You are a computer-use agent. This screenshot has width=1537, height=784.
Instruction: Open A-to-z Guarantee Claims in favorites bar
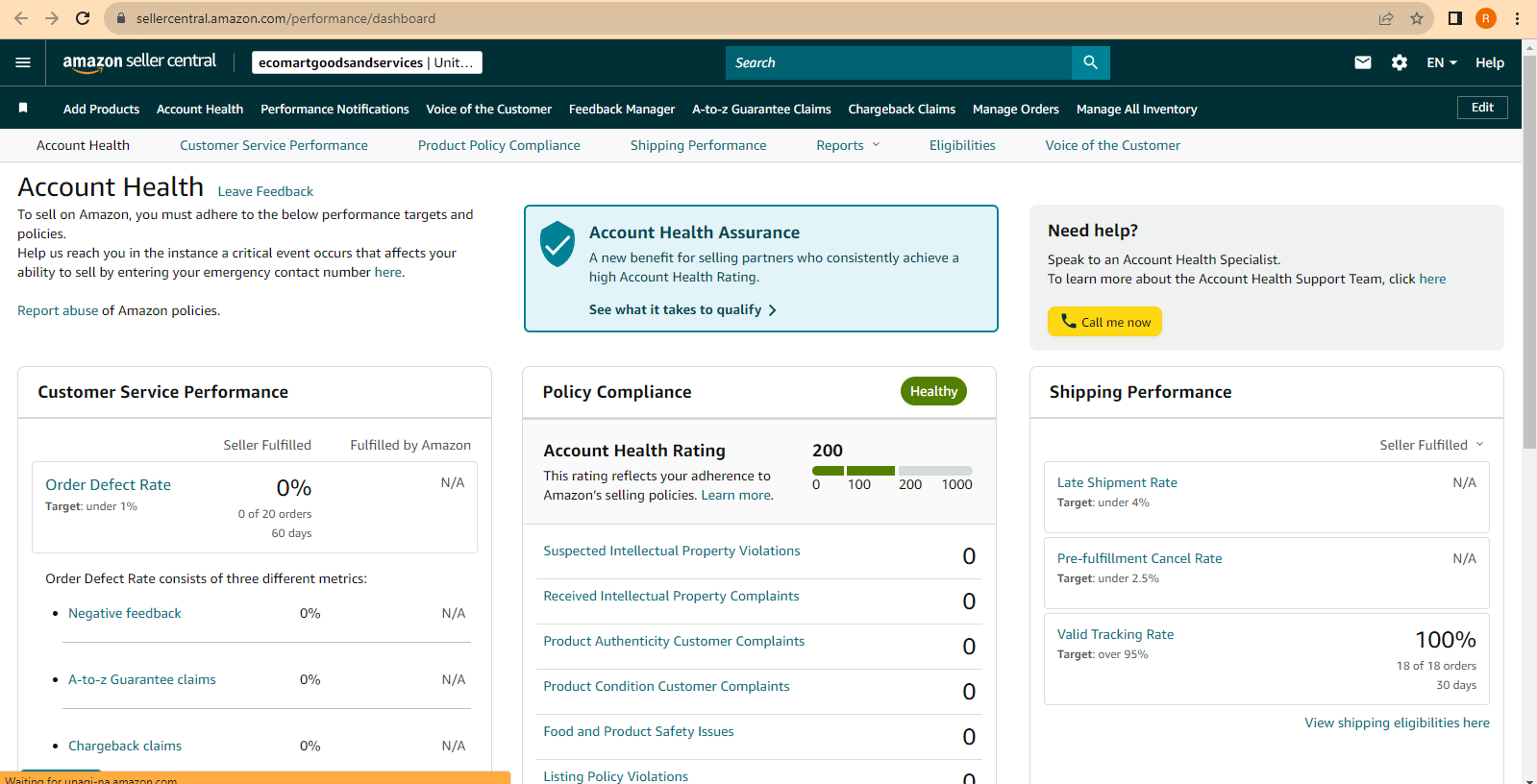tap(761, 109)
